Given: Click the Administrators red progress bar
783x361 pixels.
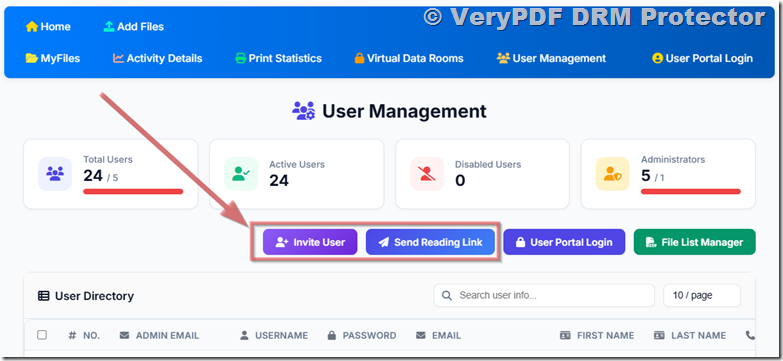Looking at the screenshot, I should tap(691, 191).
